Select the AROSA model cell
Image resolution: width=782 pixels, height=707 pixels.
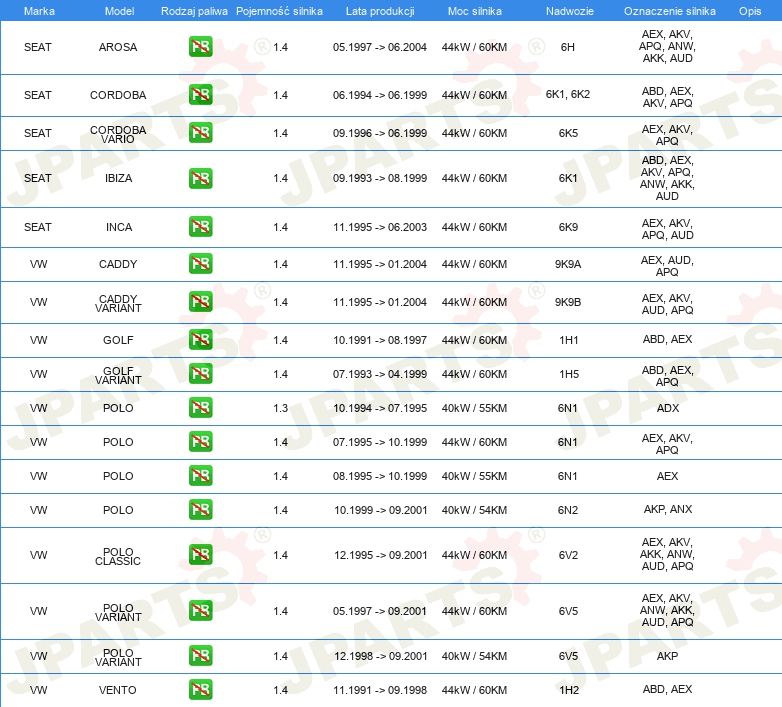(x=118, y=47)
